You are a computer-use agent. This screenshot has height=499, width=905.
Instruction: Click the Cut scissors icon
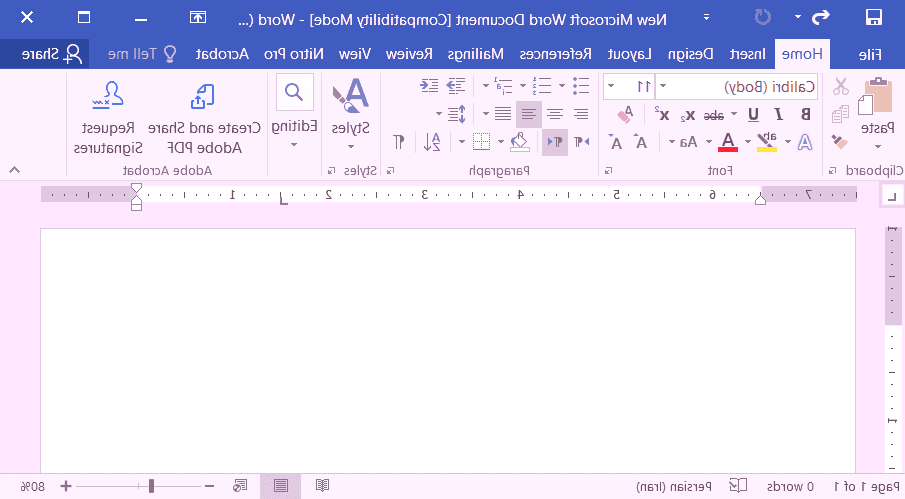pos(840,87)
